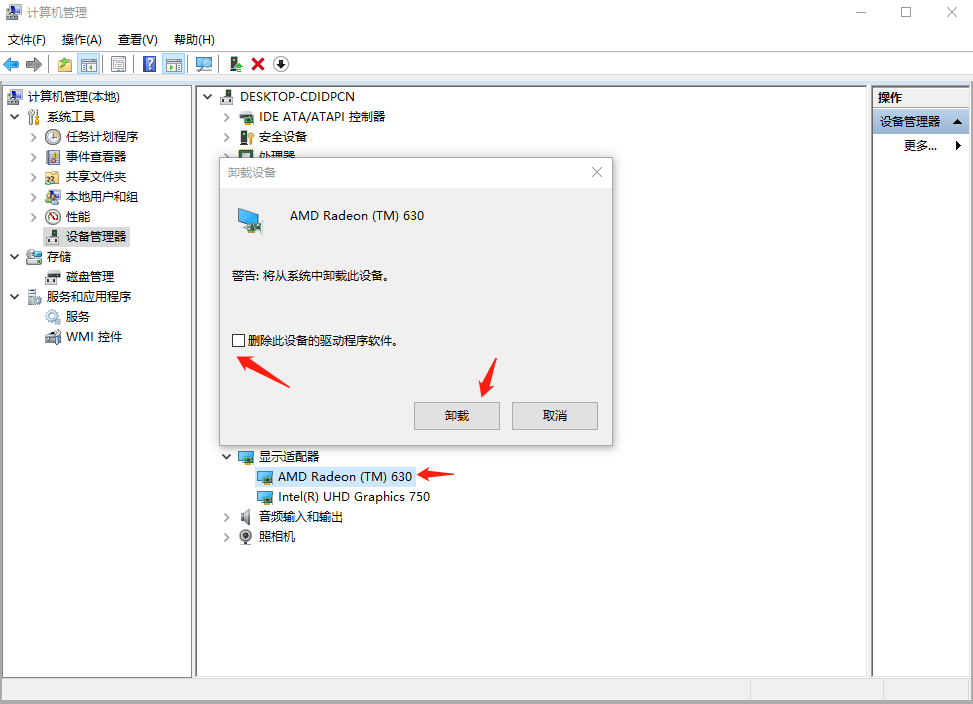Image resolution: width=973 pixels, height=704 pixels.
Task: Collapse the 系统工具 tree node
Action: pyautogui.click(x=15, y=117)
